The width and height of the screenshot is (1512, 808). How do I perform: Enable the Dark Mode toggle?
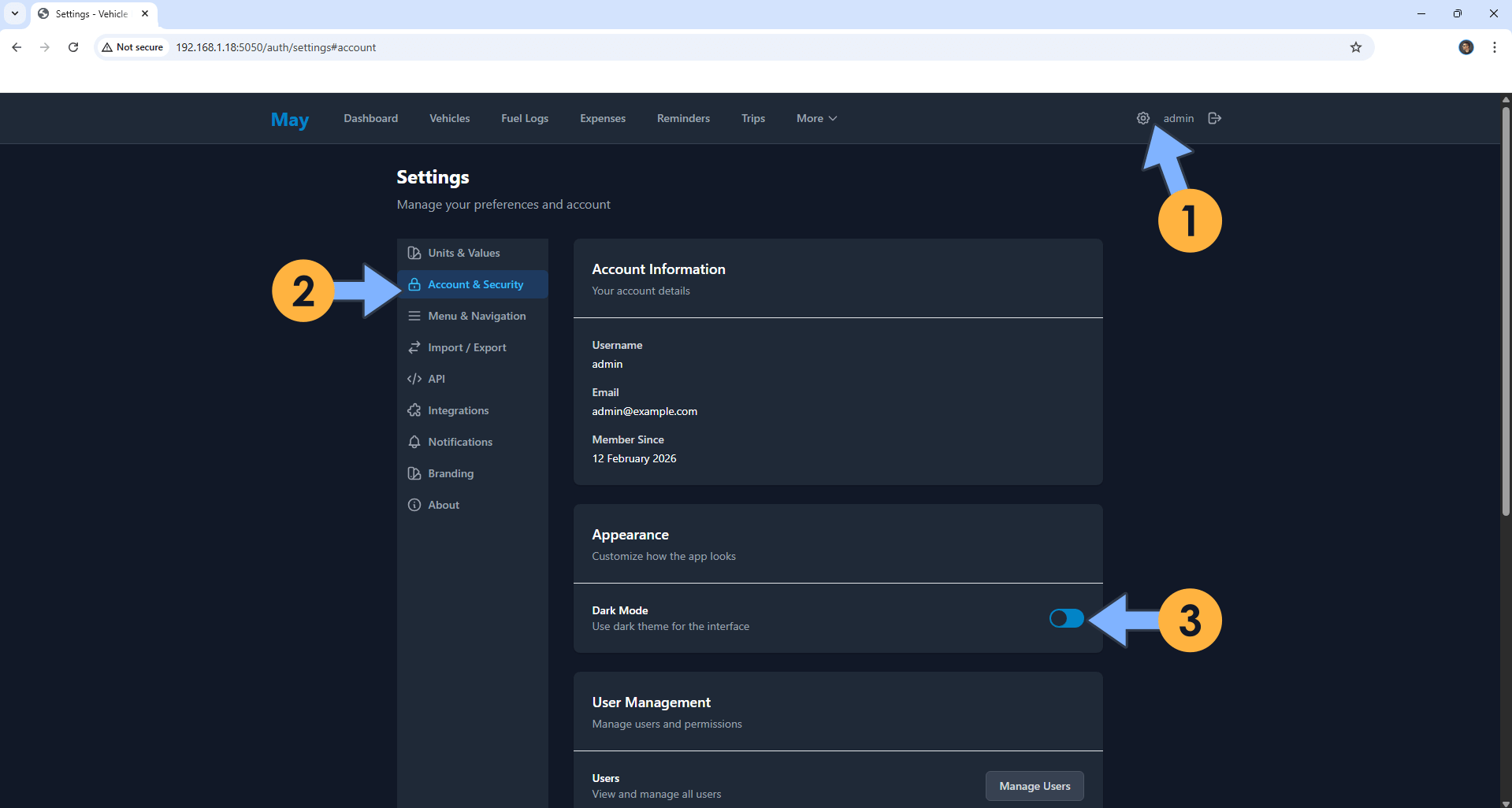click(1065, 618)
